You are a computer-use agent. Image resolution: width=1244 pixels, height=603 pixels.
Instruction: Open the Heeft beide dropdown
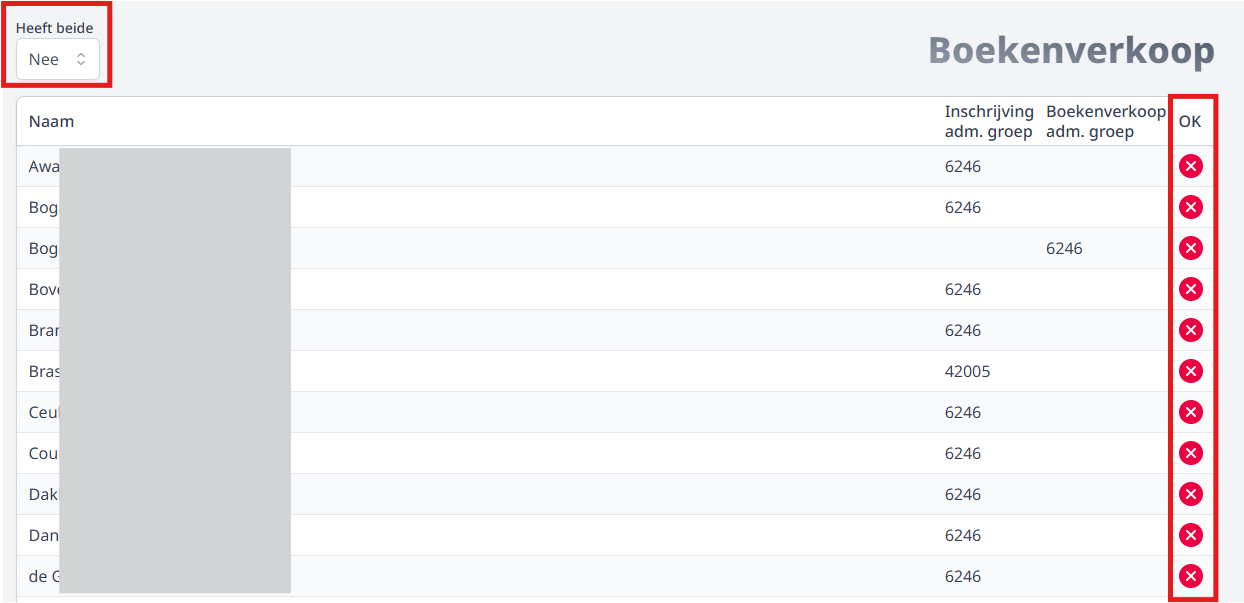(x=58, y=59)
